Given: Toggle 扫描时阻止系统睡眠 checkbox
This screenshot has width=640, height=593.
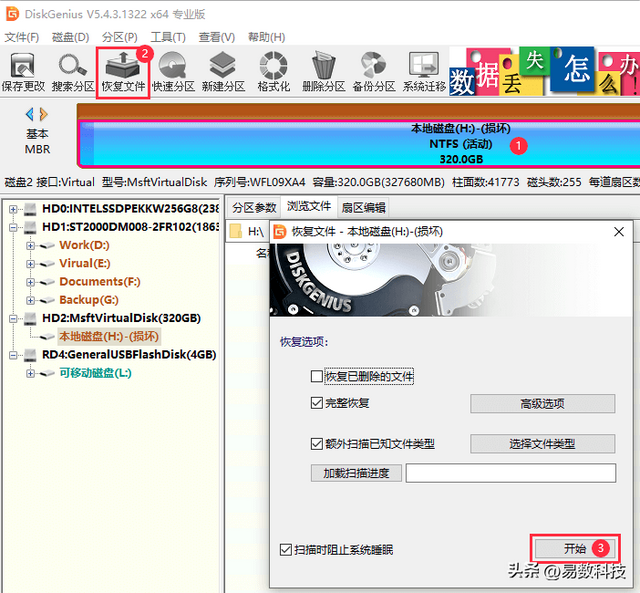Looking at the screenshot, I should coord(286,550).
